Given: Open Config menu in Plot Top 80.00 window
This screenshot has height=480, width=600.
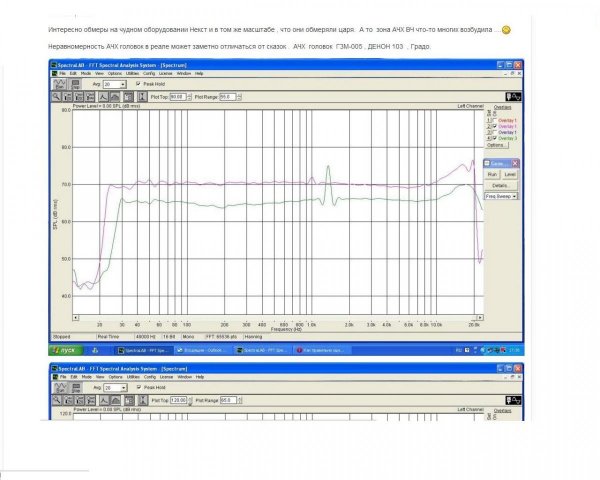Looking at the screenshot, I should point(149,73).
